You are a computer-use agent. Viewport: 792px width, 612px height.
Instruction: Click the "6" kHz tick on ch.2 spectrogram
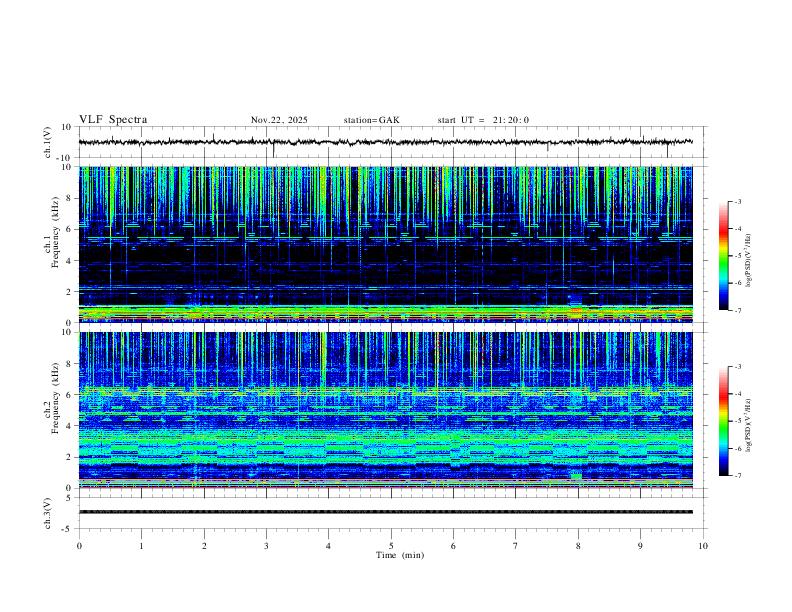[x=70, y=395]
